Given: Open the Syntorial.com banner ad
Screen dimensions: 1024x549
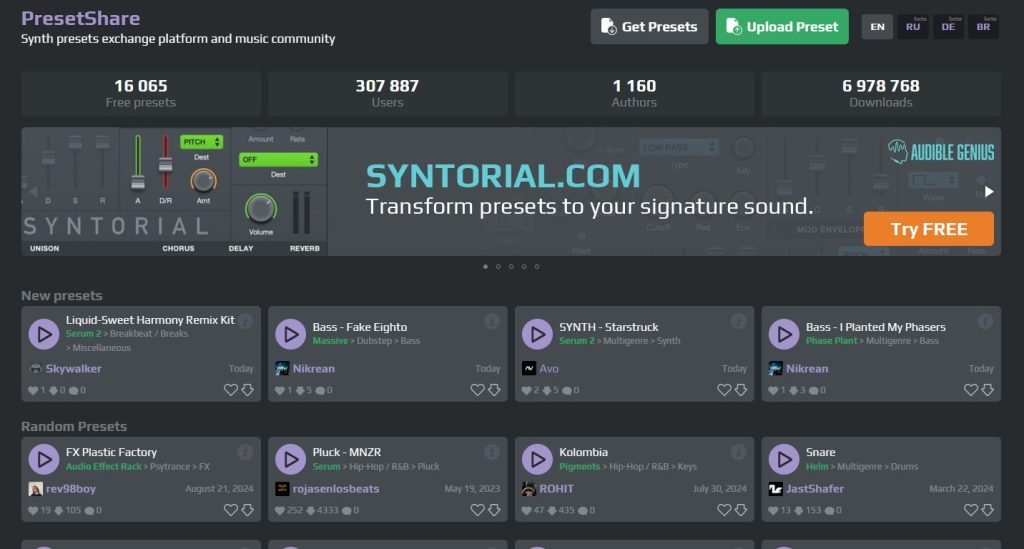Looking at the screenshot, I should [x=511, y=191].
